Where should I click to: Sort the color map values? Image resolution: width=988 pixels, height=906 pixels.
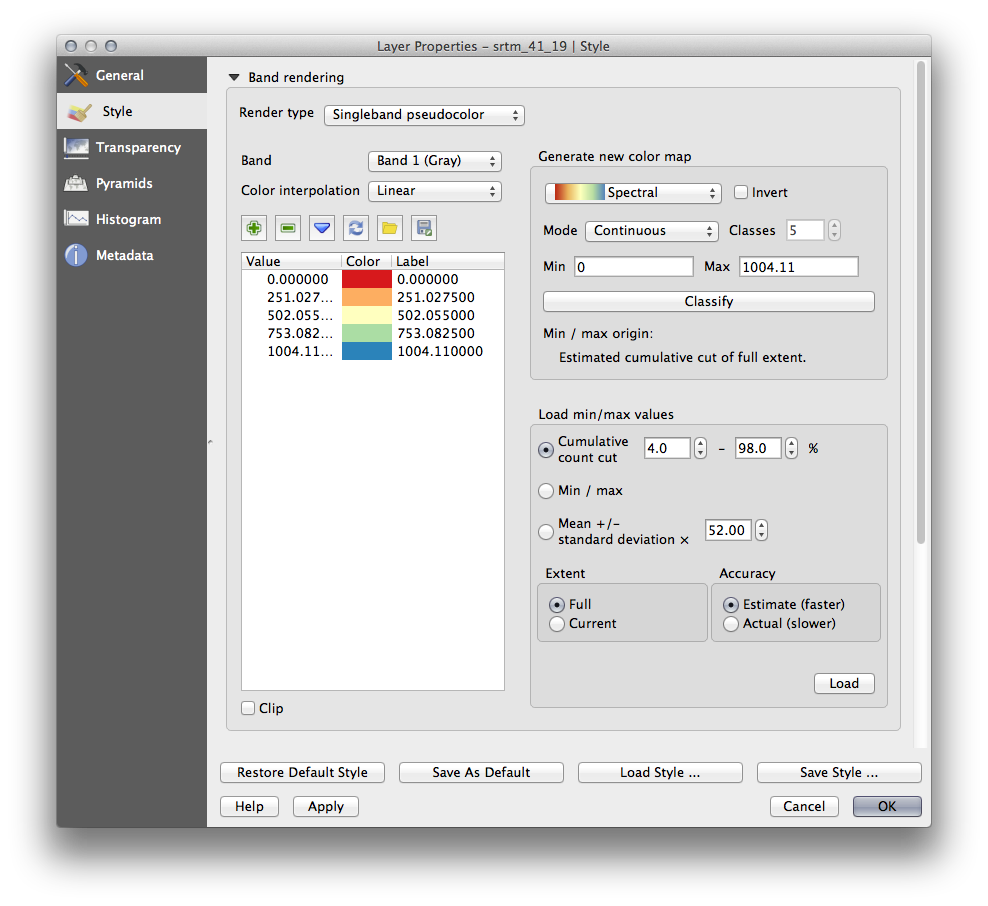321,228
